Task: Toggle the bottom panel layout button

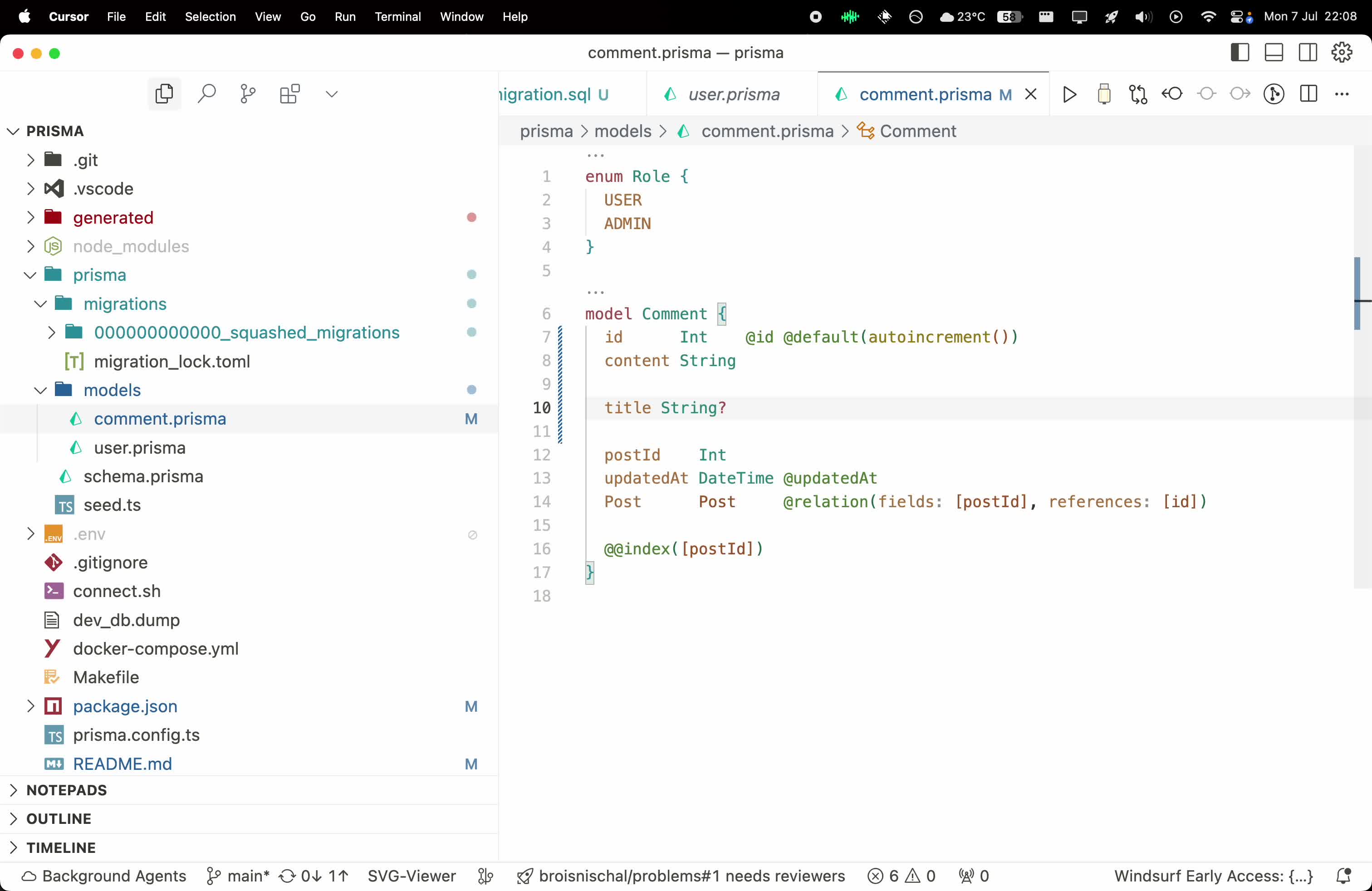Action: pos(1274,53)
